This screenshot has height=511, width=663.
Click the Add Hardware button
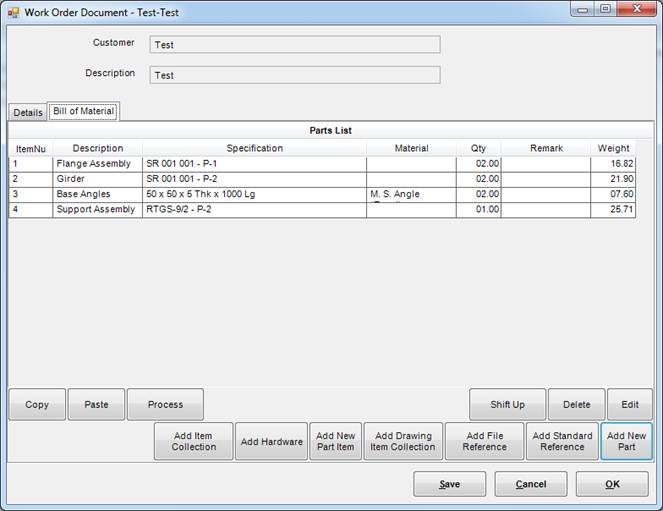coord(271,442)
